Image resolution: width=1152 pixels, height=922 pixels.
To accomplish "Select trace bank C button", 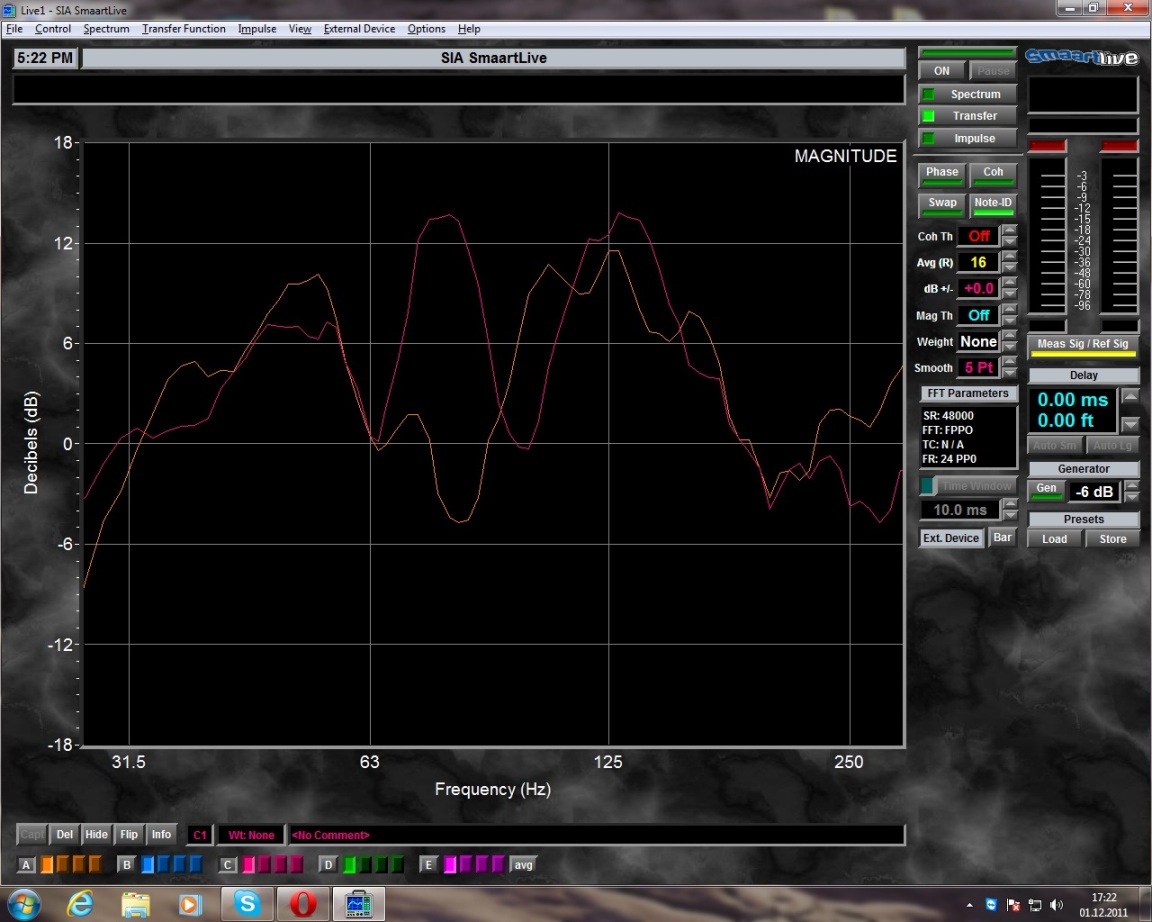I will [x=228, y=864].
